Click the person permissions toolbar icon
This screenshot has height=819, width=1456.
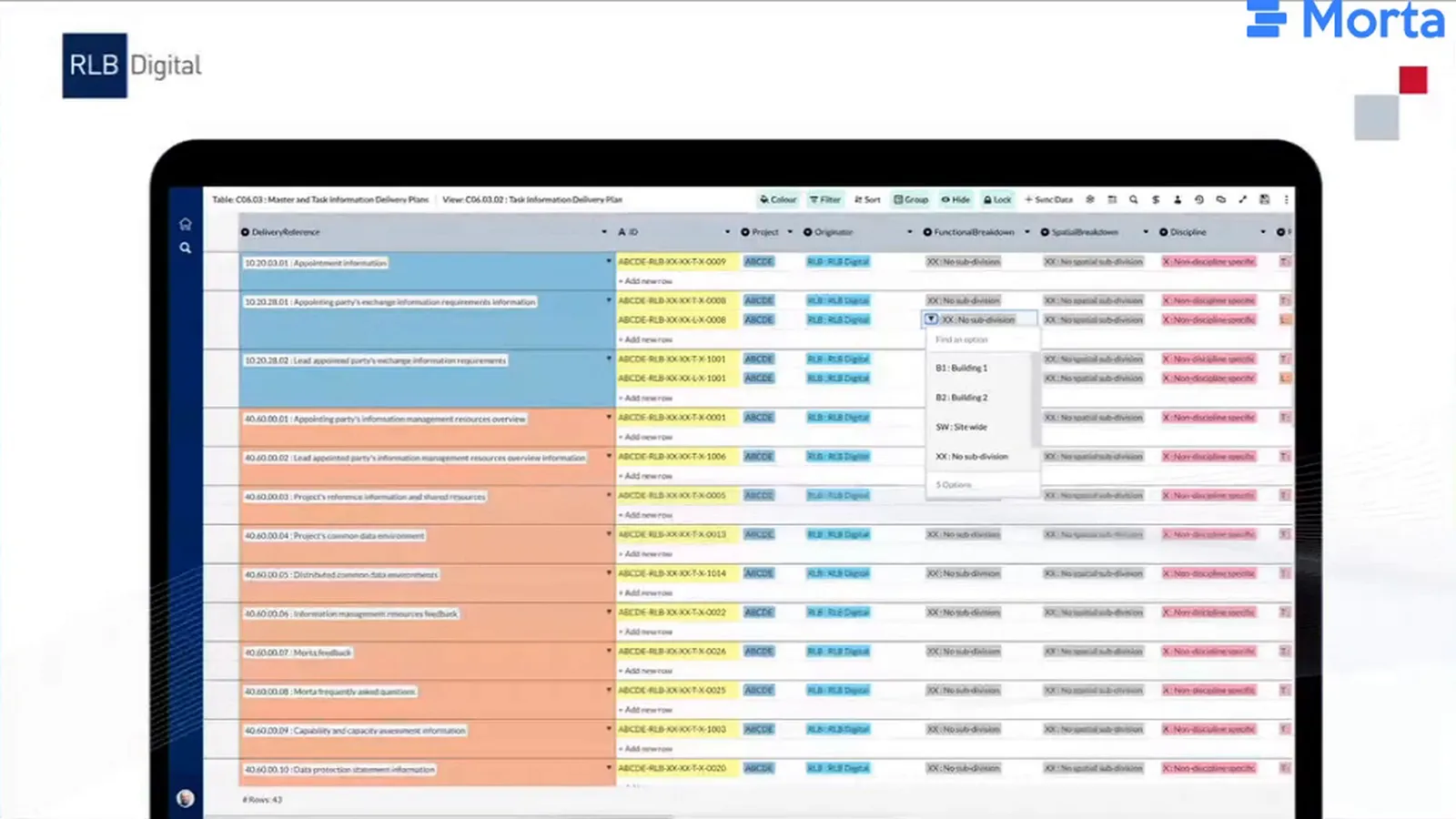(x=1178, y=199)
